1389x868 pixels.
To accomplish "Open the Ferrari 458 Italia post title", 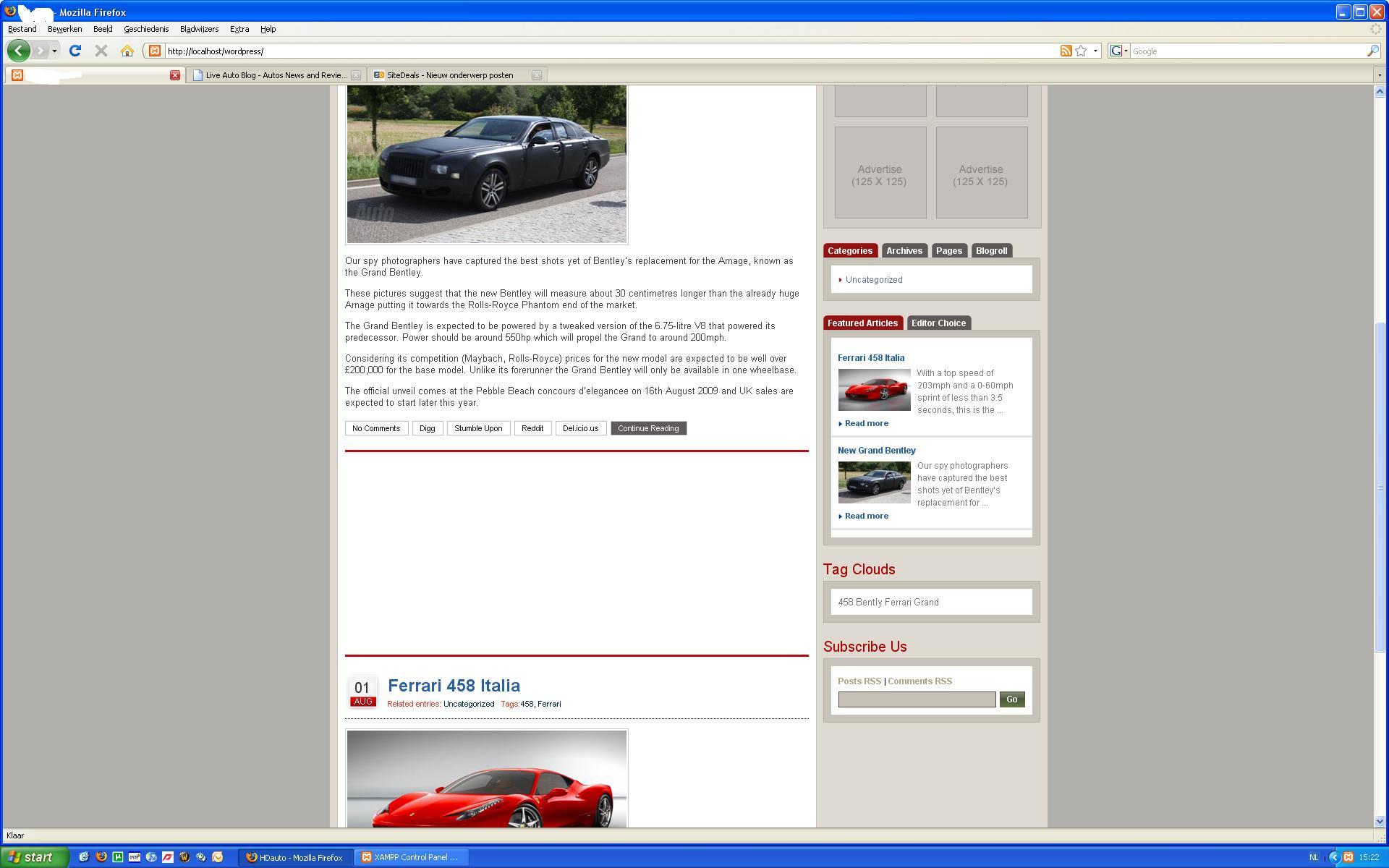I will pos(454,685).
